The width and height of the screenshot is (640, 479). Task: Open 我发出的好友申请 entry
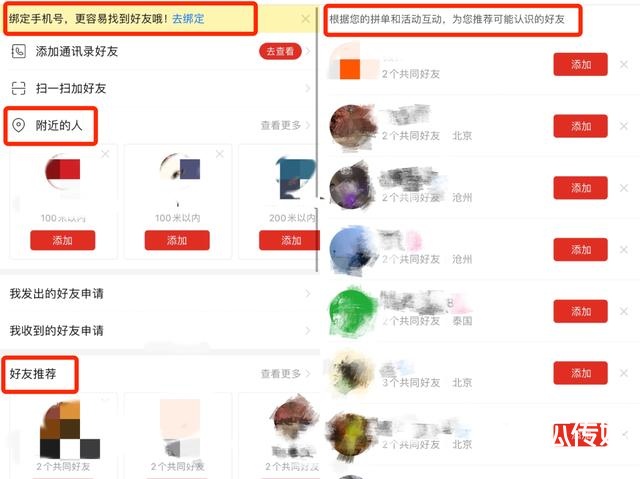(160, 293)
